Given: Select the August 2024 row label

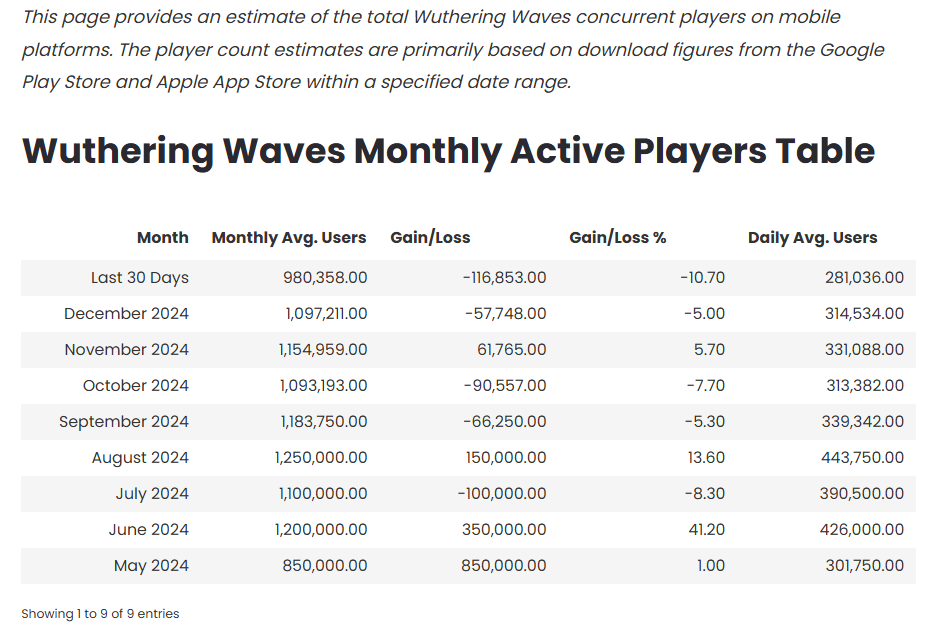Looking at the screenshot, I should [140, 458].
